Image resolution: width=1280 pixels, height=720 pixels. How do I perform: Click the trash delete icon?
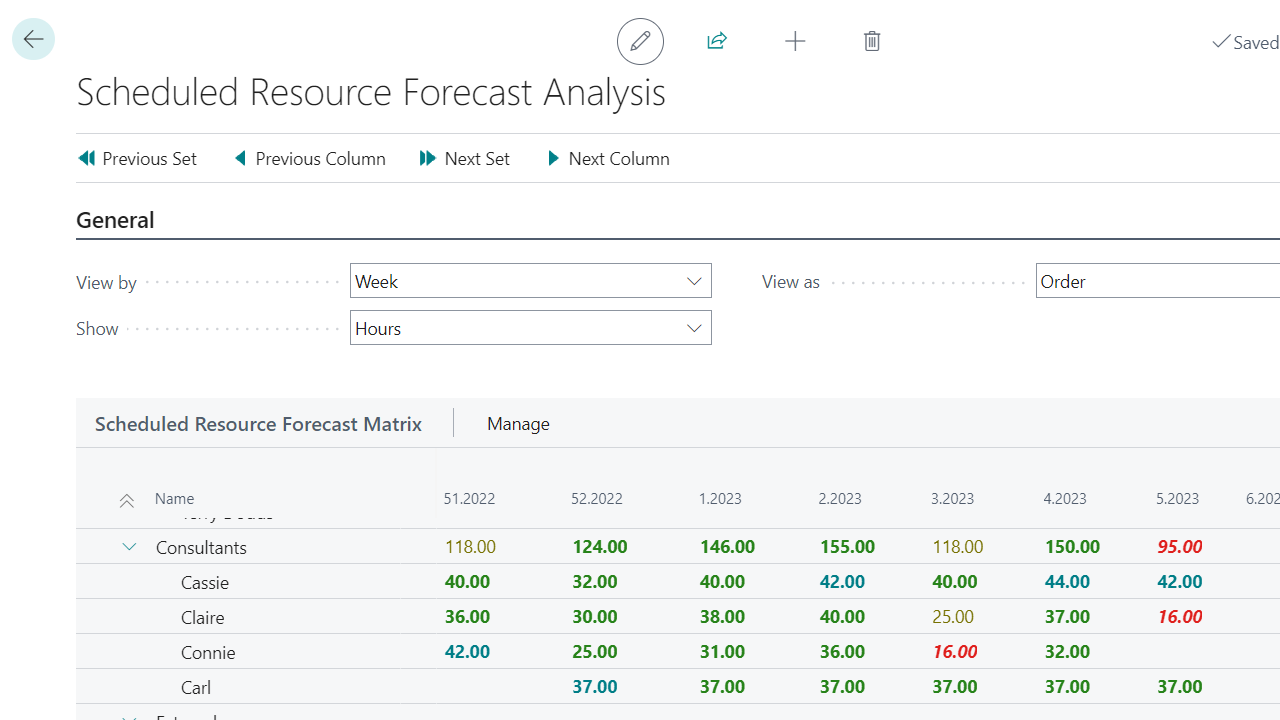[x=872, y=41]
